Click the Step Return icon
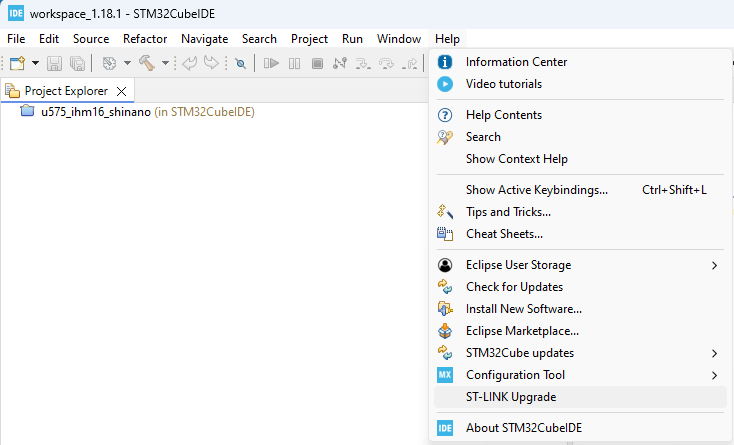Viewport: 734px width, 445px height. tap(410, 63)
